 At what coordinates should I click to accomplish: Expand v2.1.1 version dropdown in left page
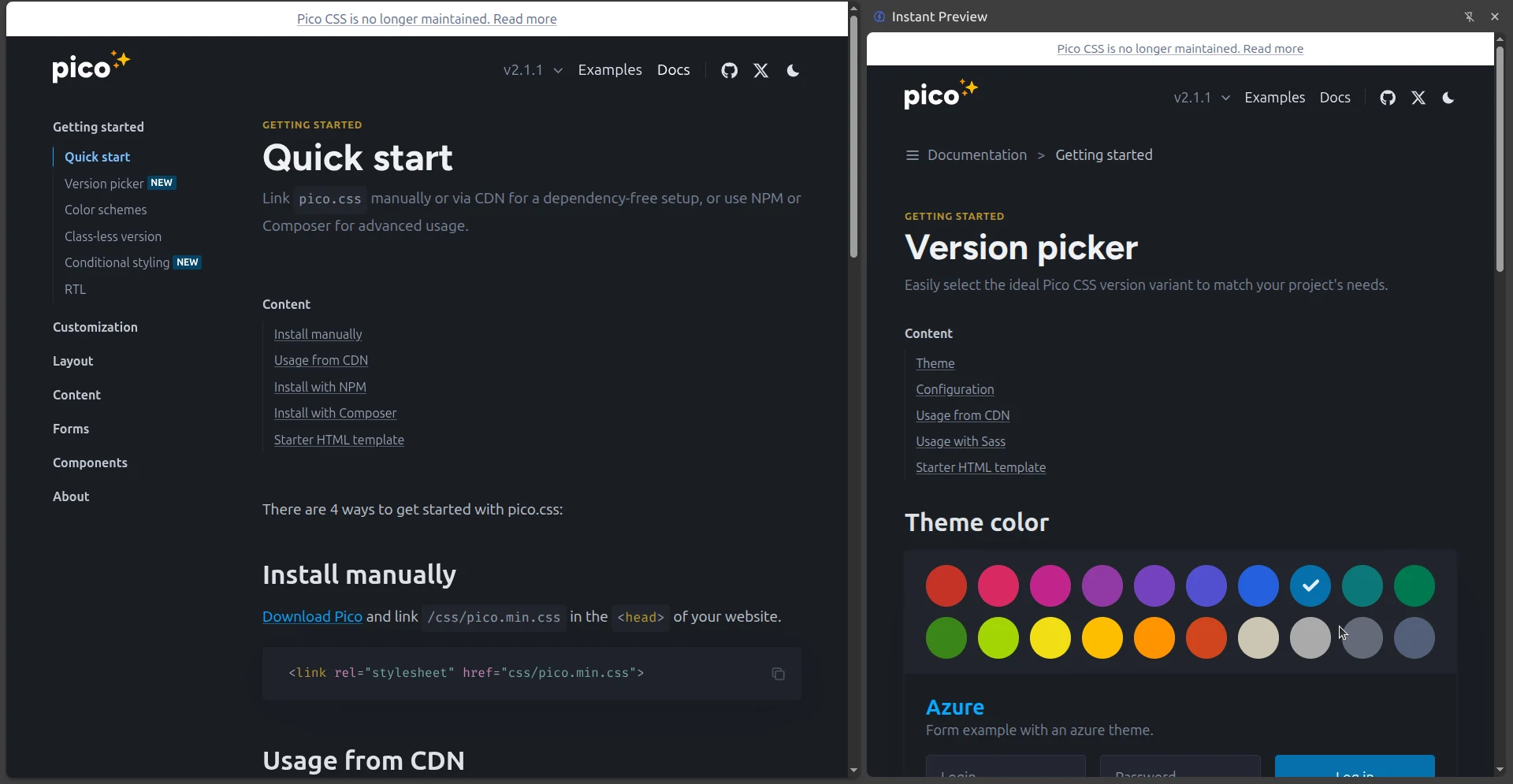coord(533,70)
